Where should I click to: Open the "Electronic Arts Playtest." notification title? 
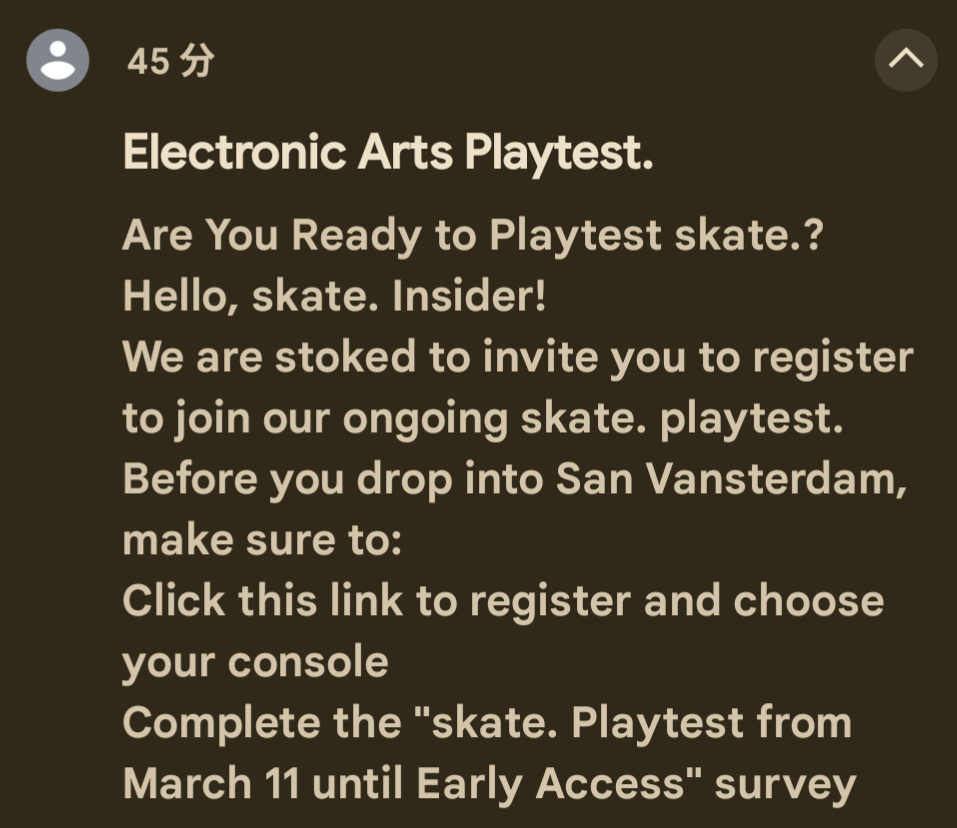coord(387,154)
